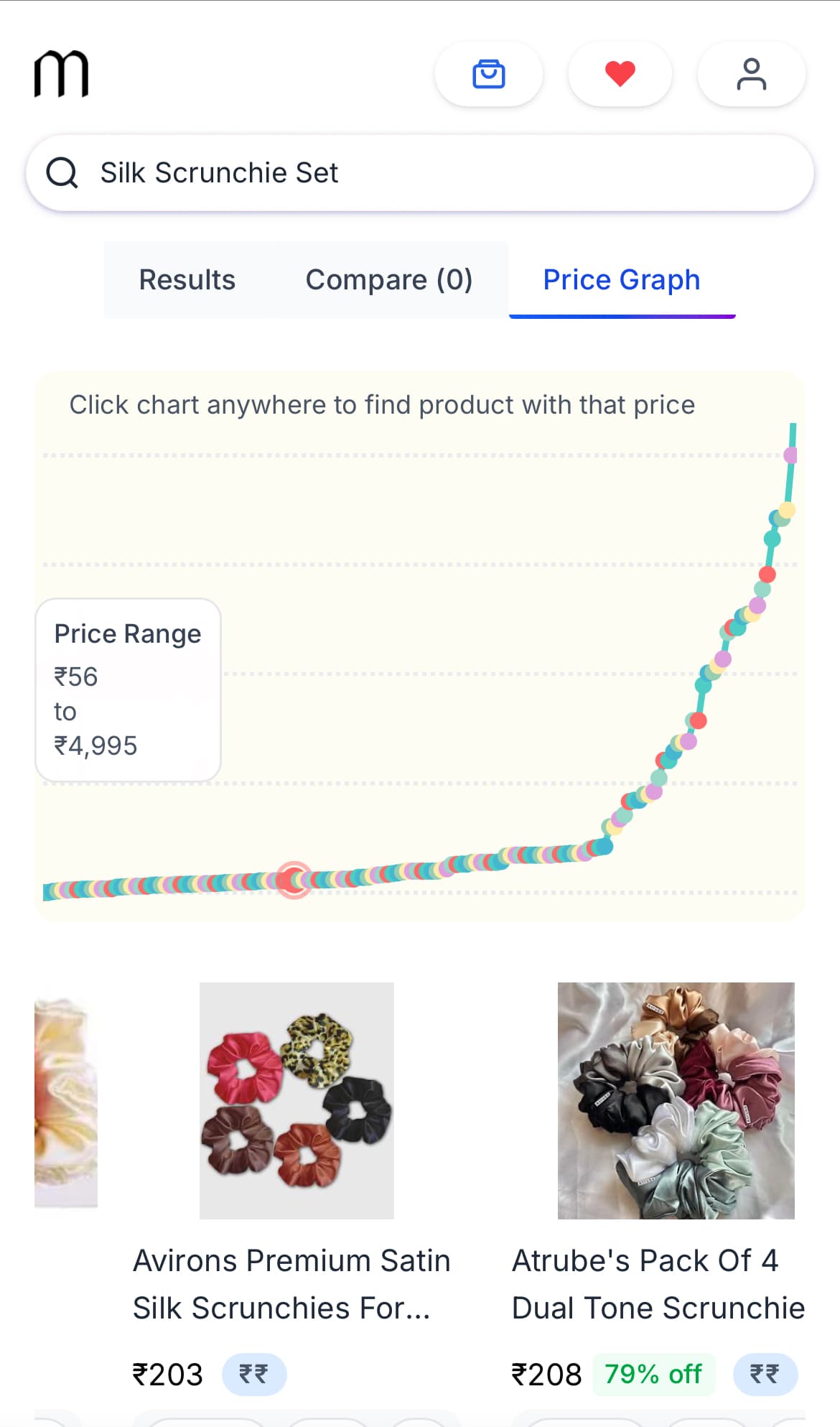Tap the rupee price-tier badge beside 79% off
Image resolution: width=840 pixels, height=1427 pixels.
click(x=765, y=1375)
